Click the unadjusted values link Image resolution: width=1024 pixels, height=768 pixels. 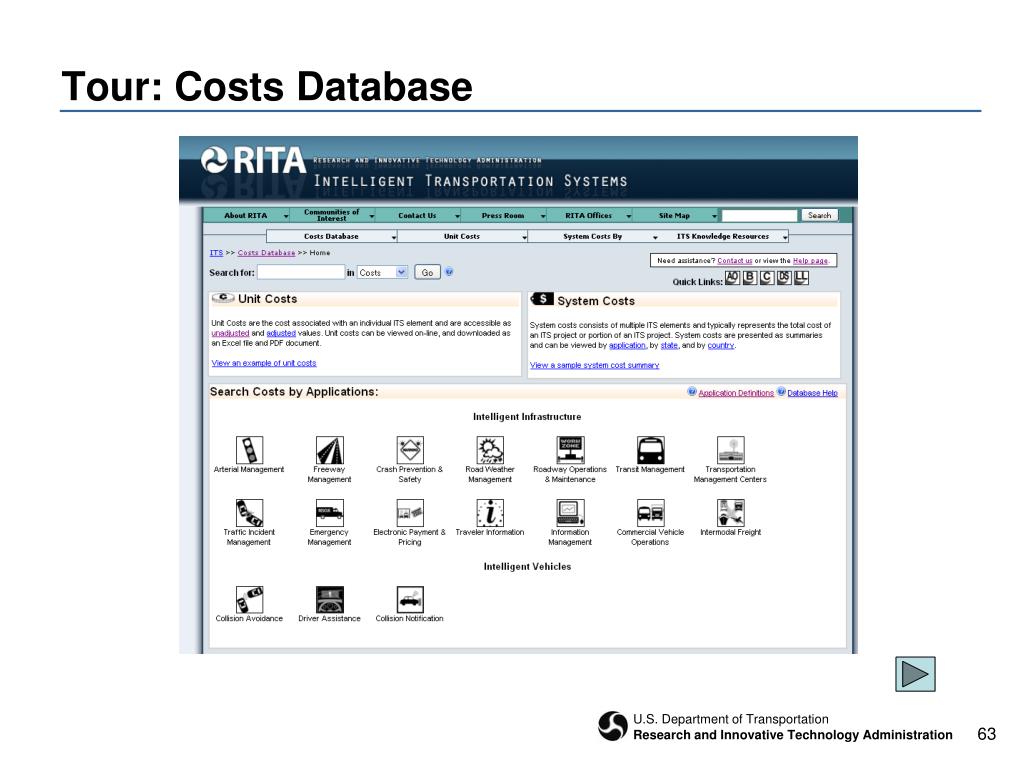(230, 333)
